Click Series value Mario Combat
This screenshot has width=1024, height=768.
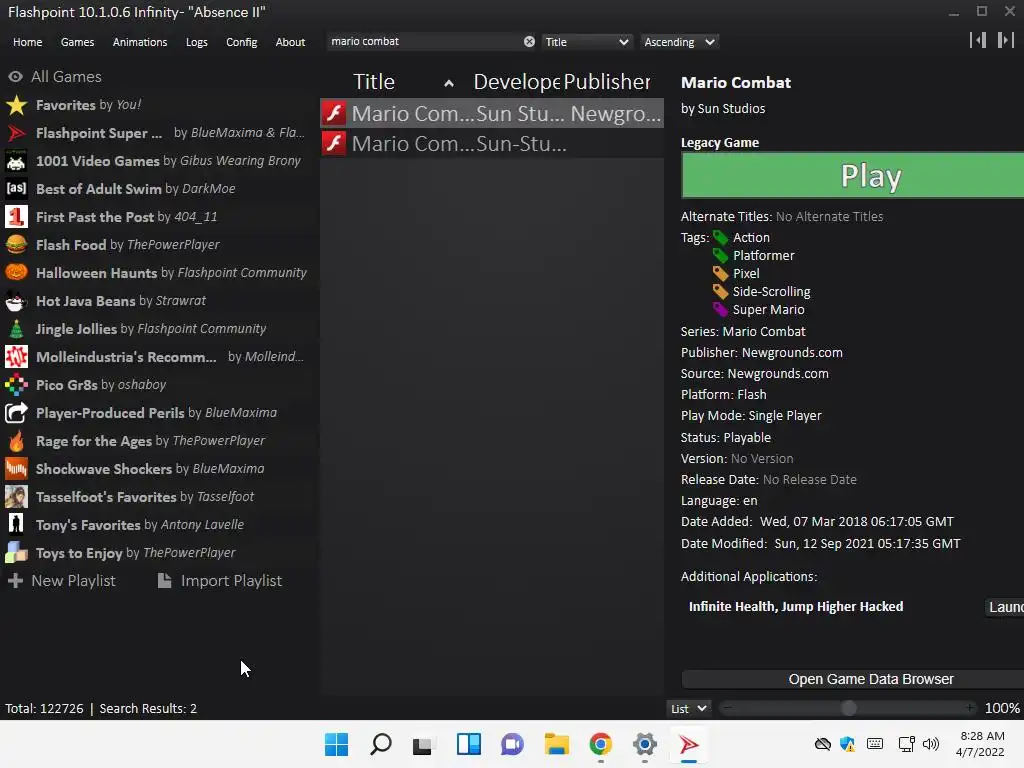coord(764,331)
